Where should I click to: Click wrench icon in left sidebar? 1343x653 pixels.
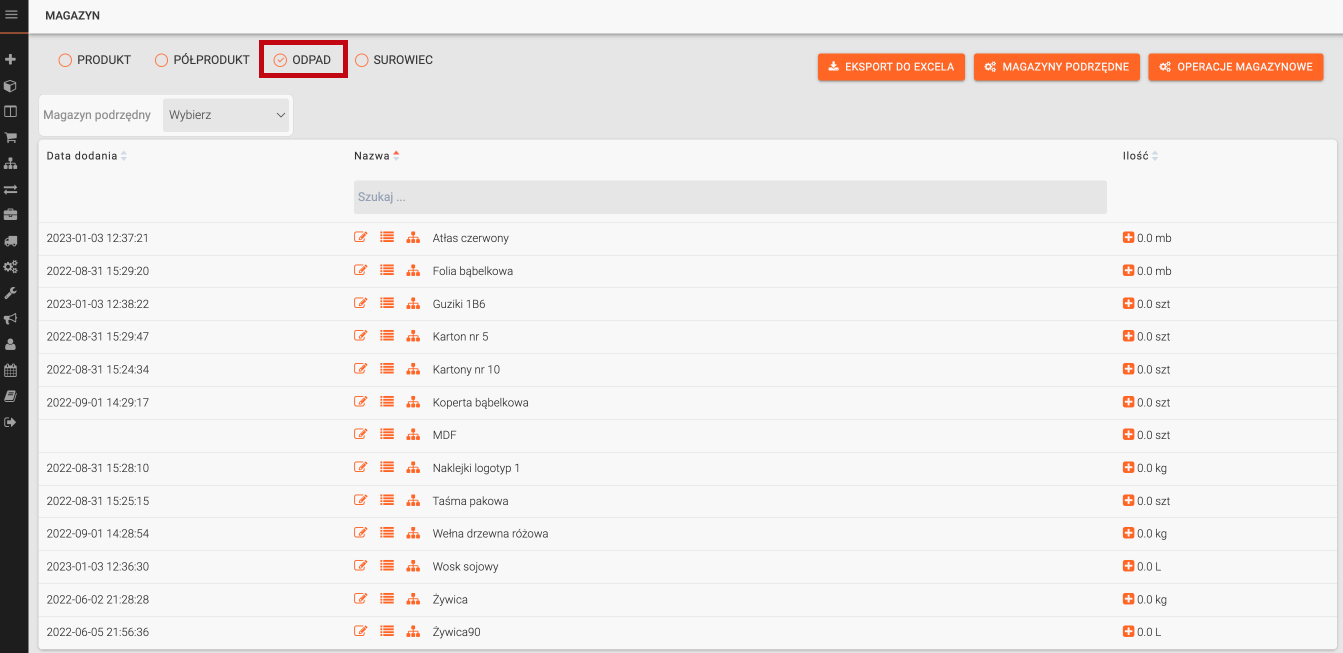11,293
